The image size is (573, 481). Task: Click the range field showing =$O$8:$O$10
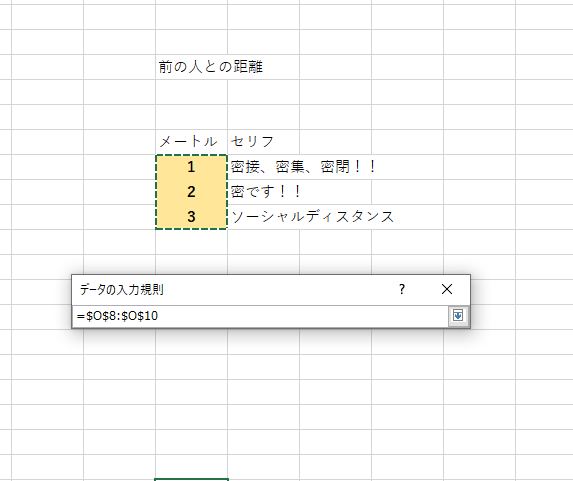pos(260,316)
